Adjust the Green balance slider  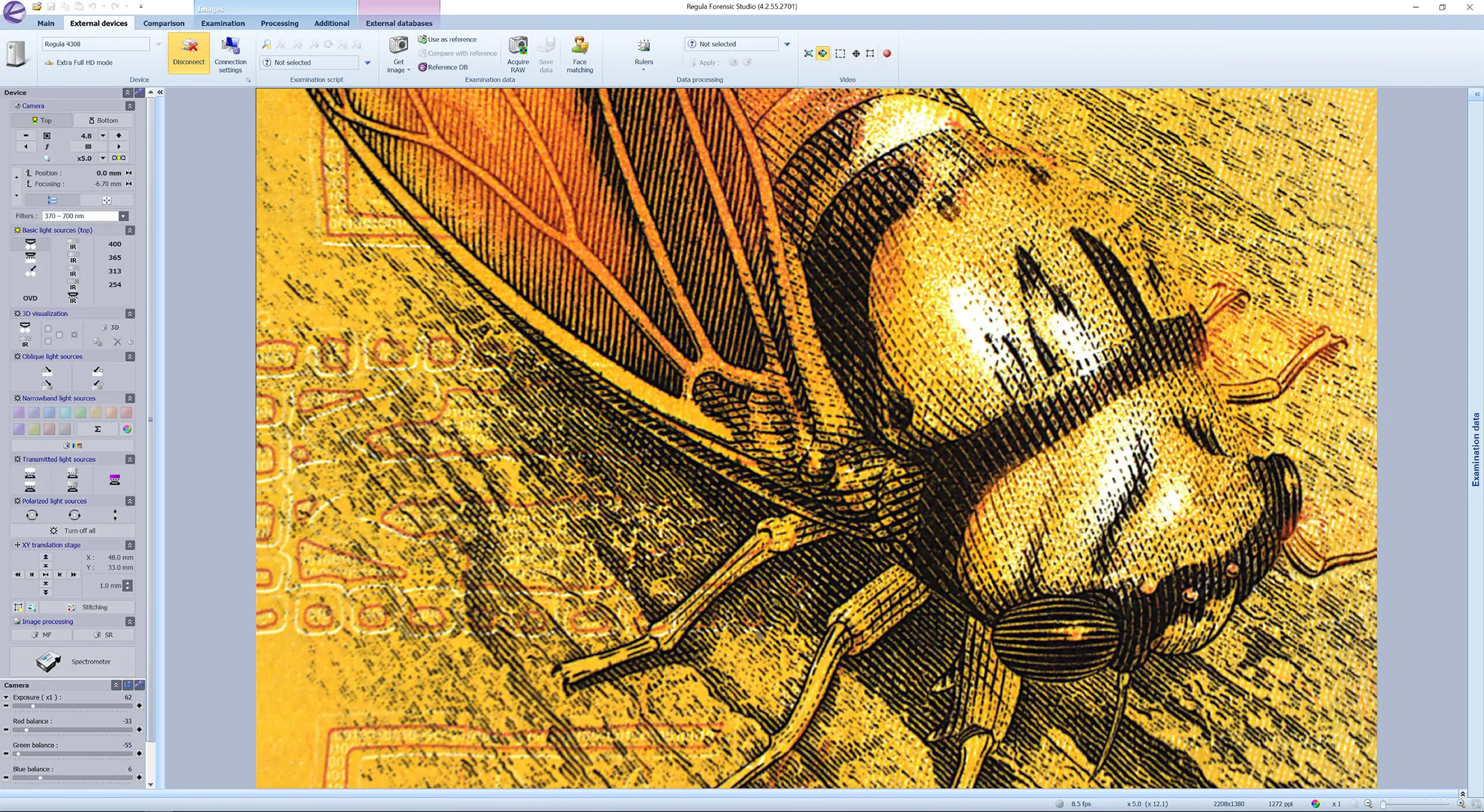click(x=73, y=754)
